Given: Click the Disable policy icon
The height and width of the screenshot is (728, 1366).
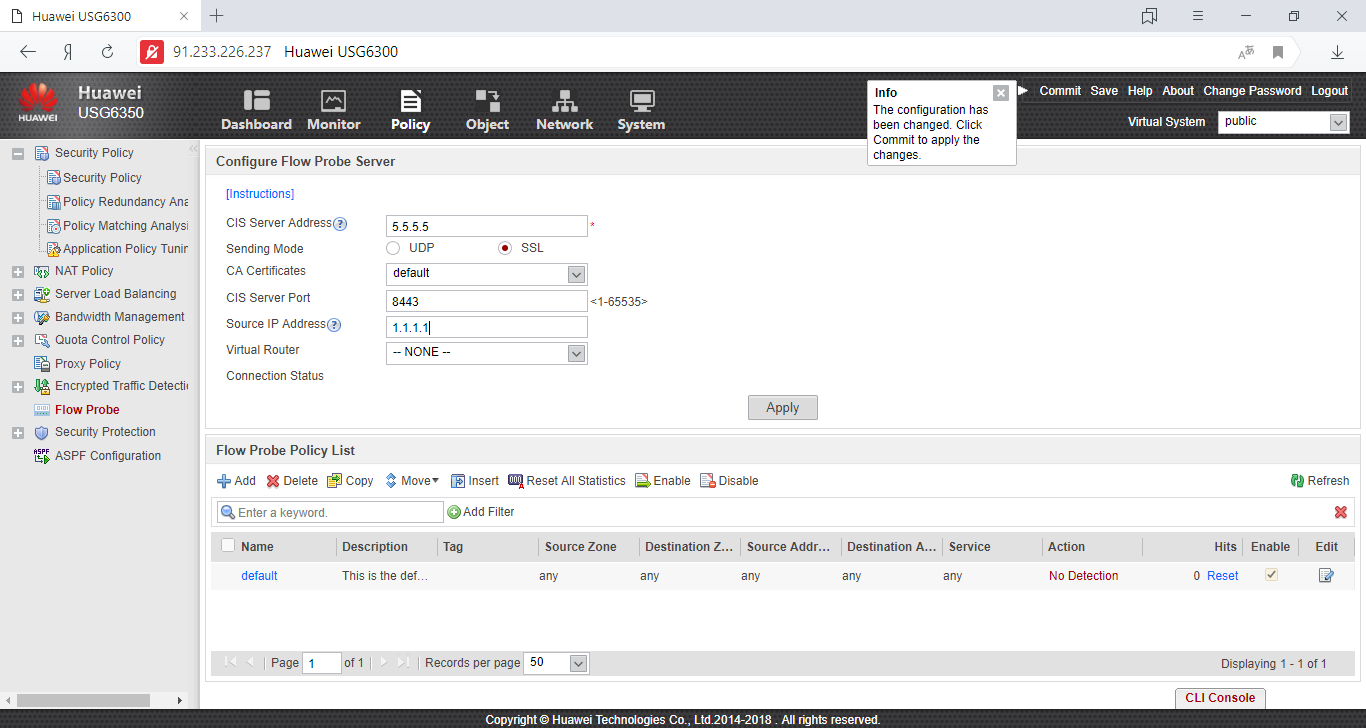Looking at the screenshot, I should pos(708,481).
